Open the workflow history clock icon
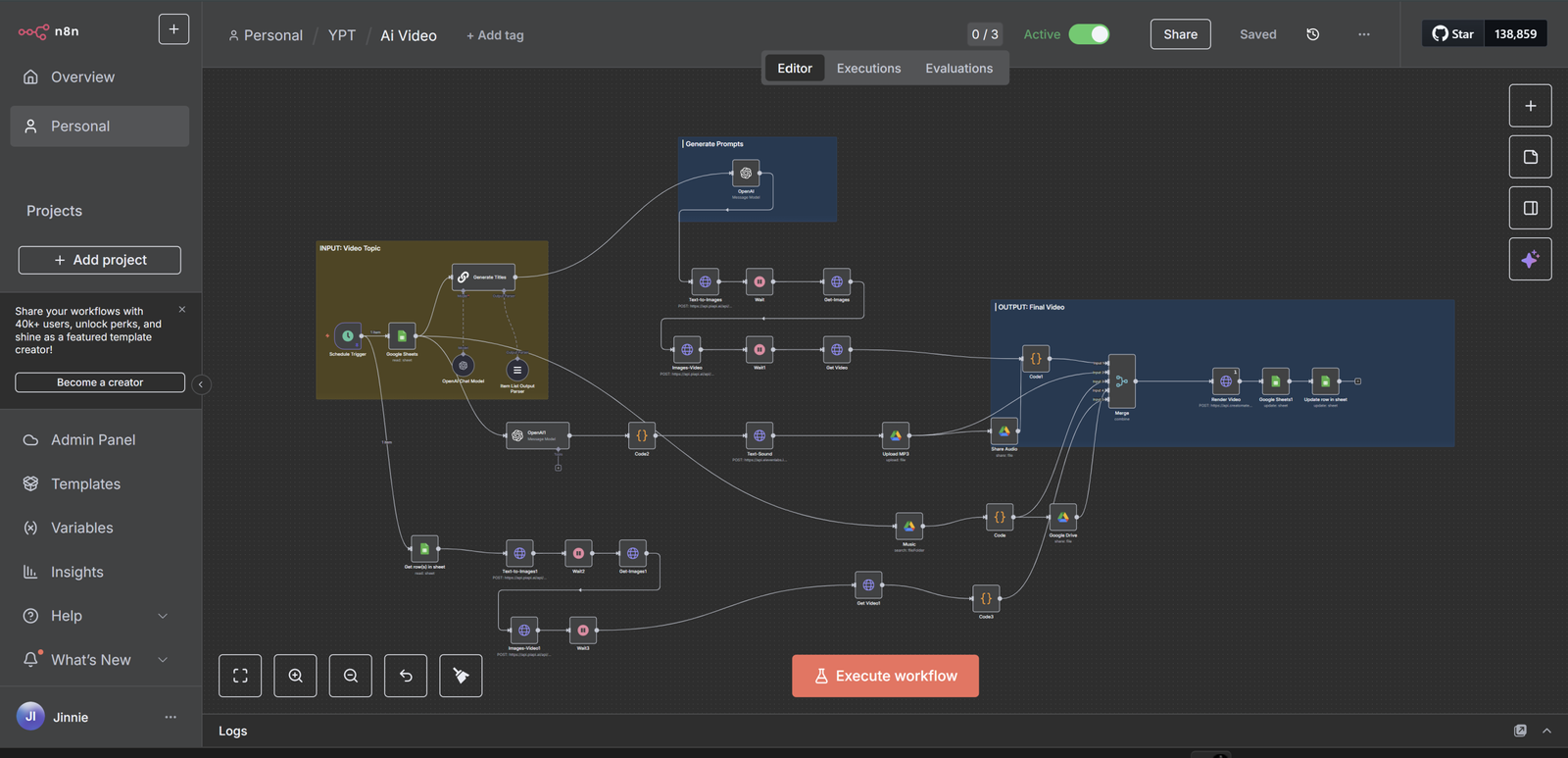Image resolution: width=1568 pixels, height=758 pixels. tap(1312, 34)
